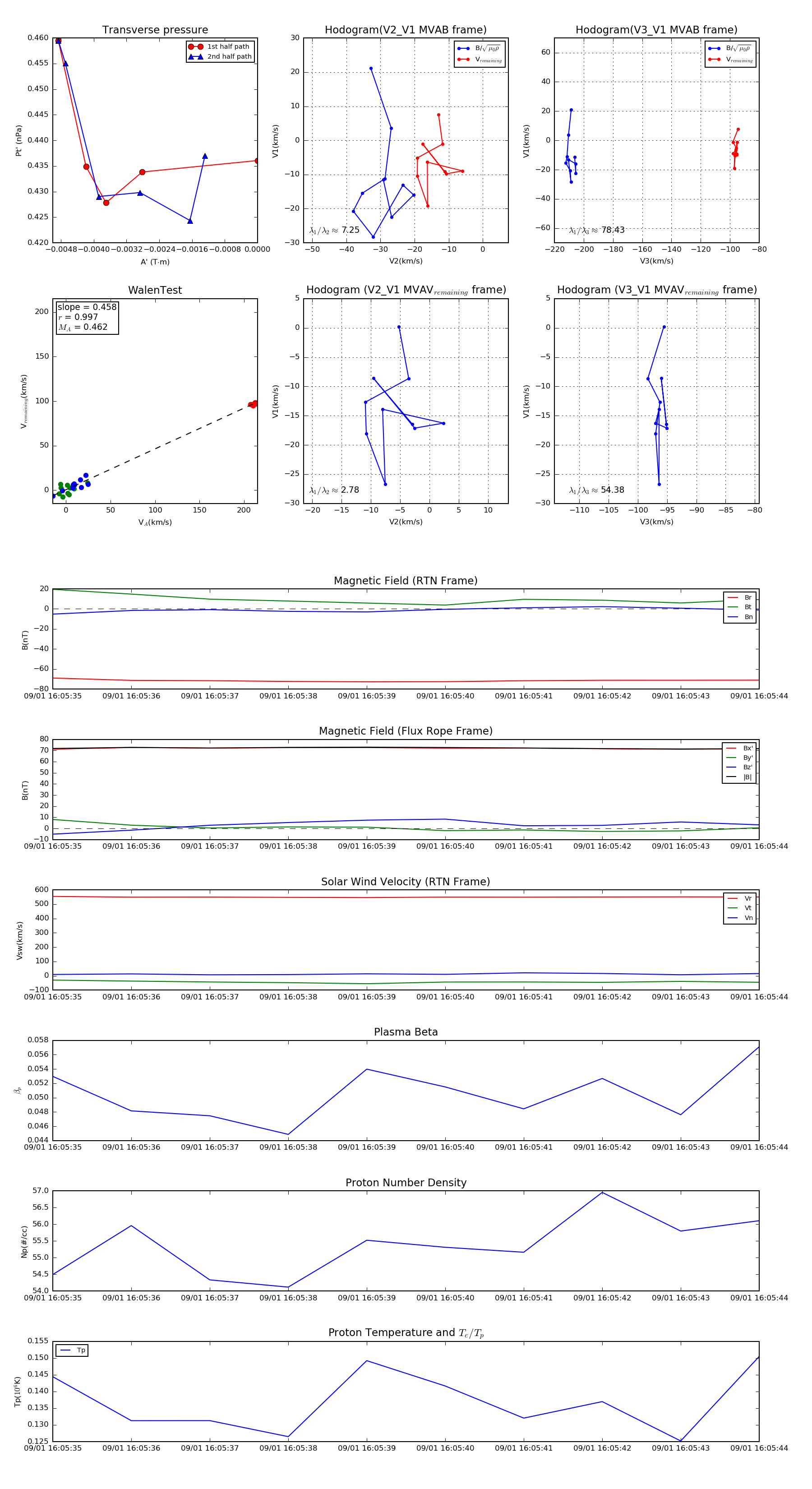Screen dimensions: 812x1489
Task: Click the 0.155 tick on Proton Temperature axis
Action: (x=38, y=1341)
